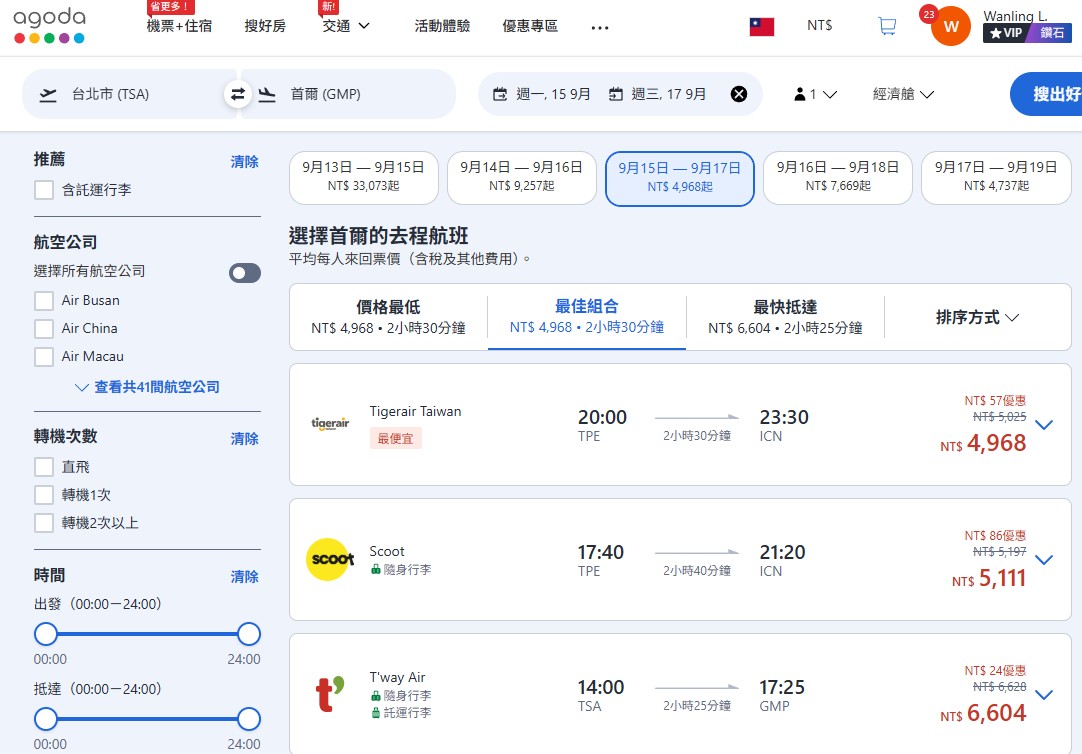This screenshot has height=754, width=1082.
Task: Open the user avatar W profile icon
Action: [950, 26]
